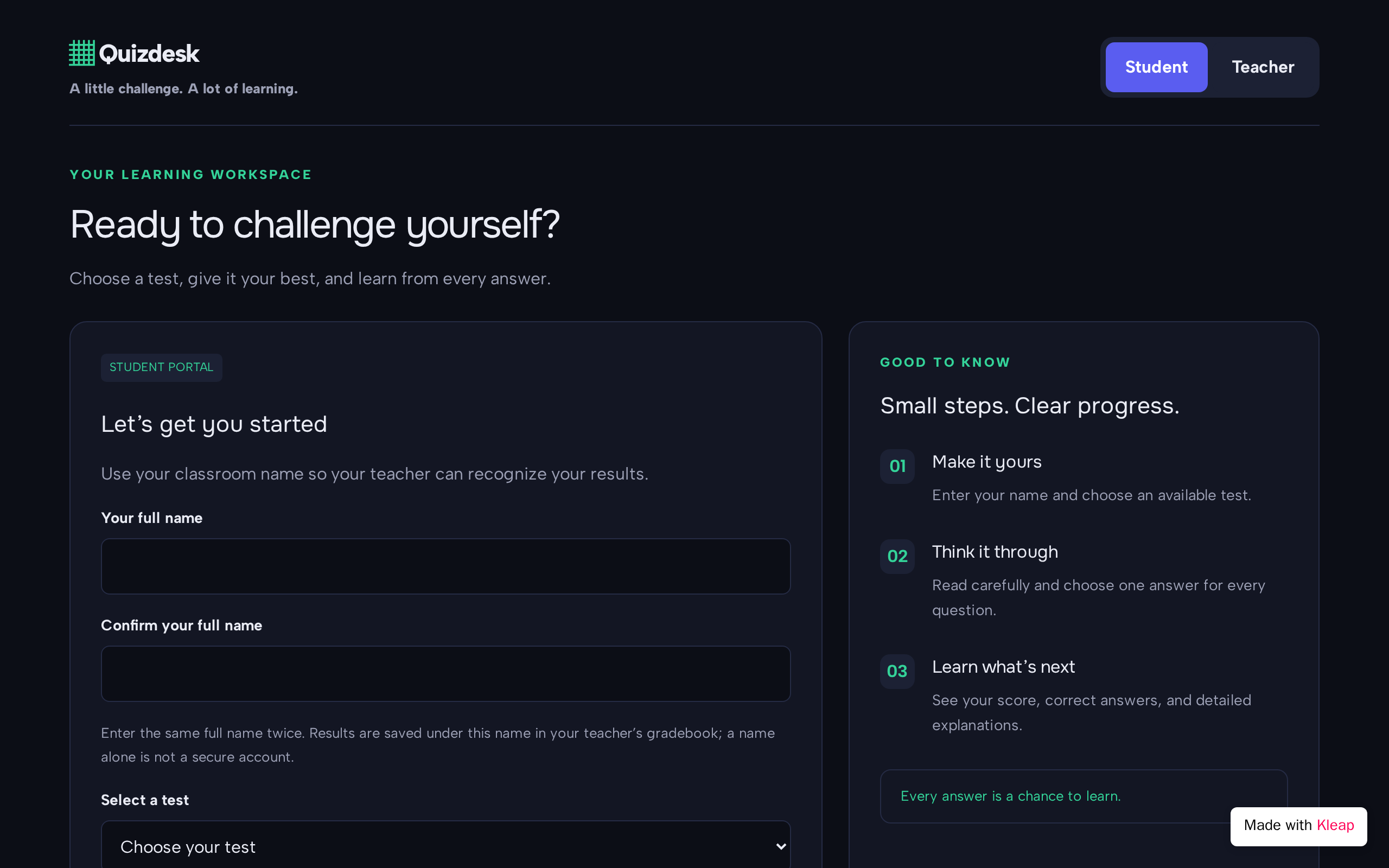Click the 'Select a test' label
Screen dimensions: 1389x868
145,800
